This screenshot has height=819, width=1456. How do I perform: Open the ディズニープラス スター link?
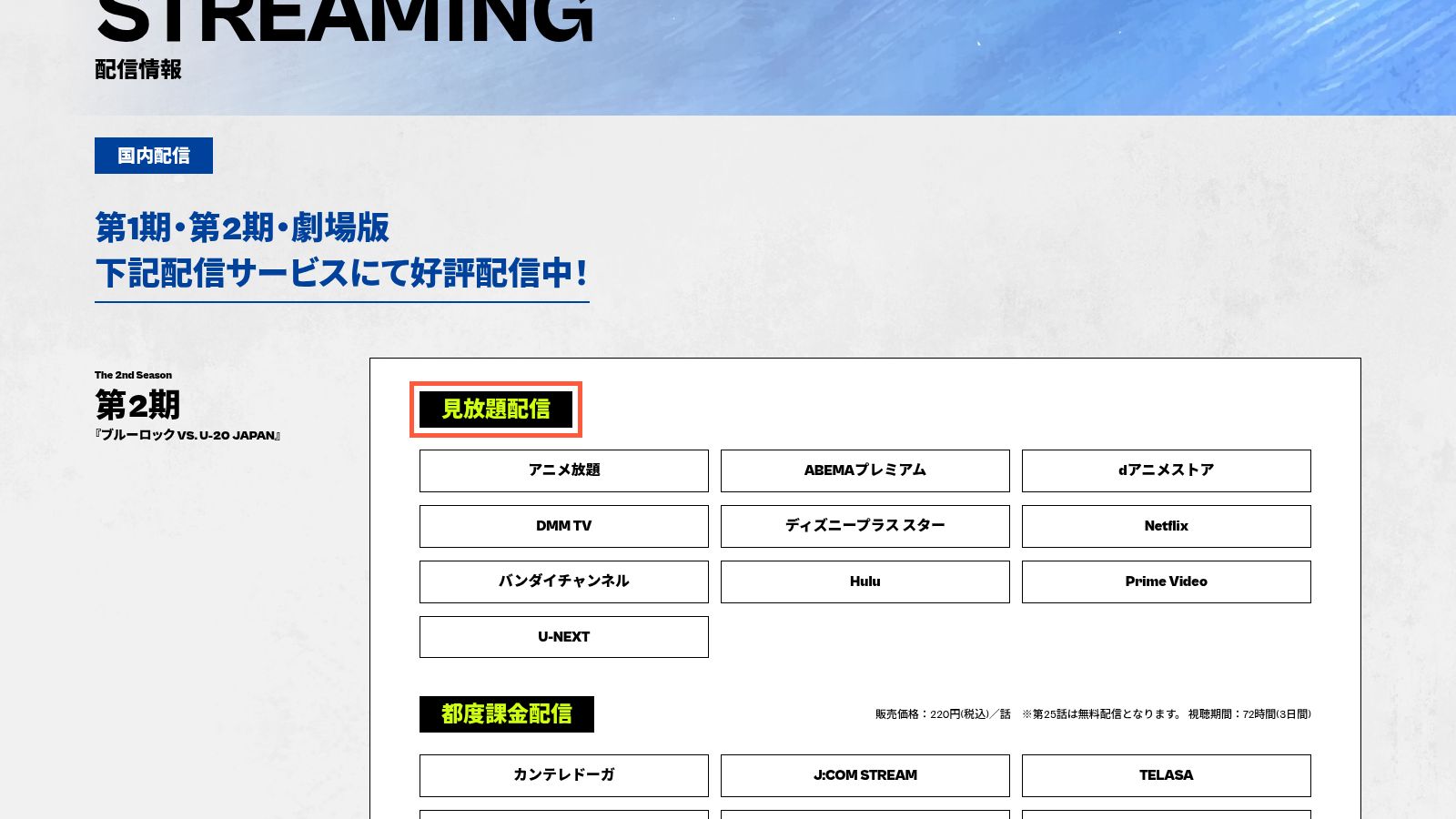pos(864,526)
